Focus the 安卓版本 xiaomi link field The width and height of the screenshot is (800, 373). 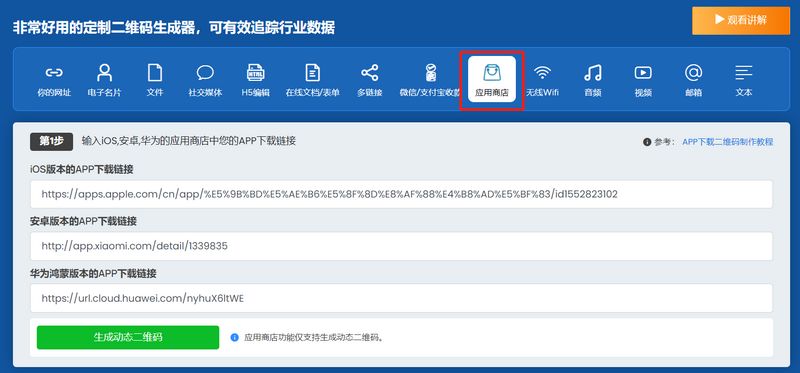401,246
